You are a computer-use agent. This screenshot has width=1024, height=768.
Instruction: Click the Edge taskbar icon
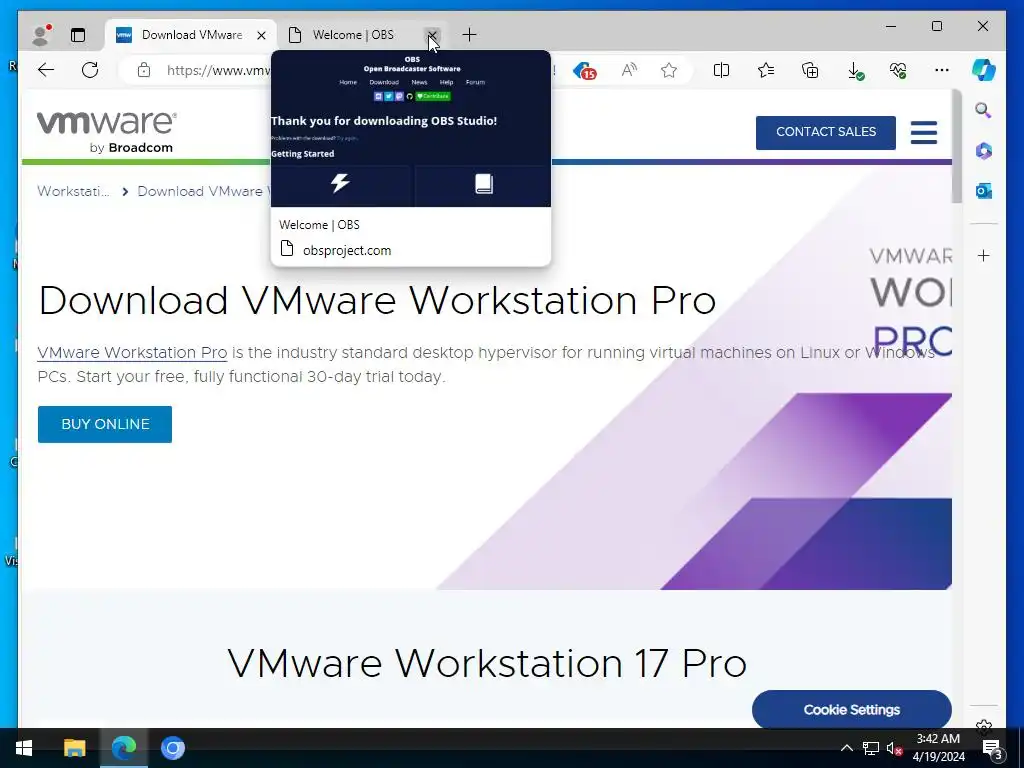[124, 748]
